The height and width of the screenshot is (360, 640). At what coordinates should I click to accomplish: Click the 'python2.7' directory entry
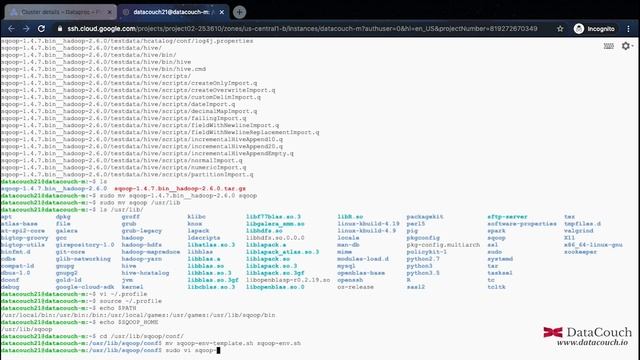423,259
